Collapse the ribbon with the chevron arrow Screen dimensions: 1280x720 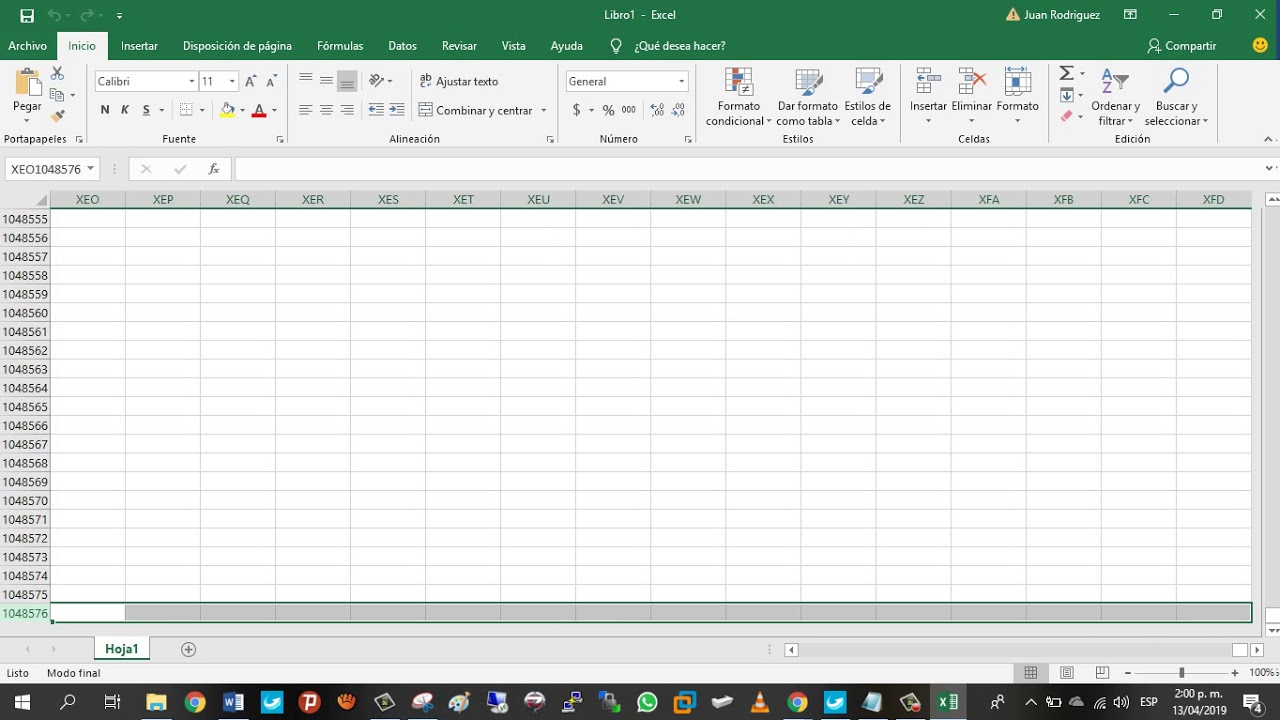(x=1268, y=139)
